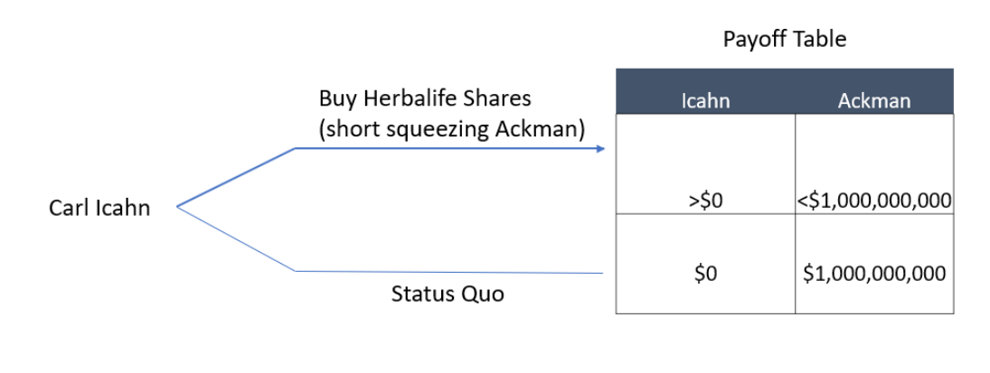Click the lower horizontal Status Quo line
Image resolution: width=990 pixels, height=373 pixels.
pyautogui.click(x=449, y=273)
